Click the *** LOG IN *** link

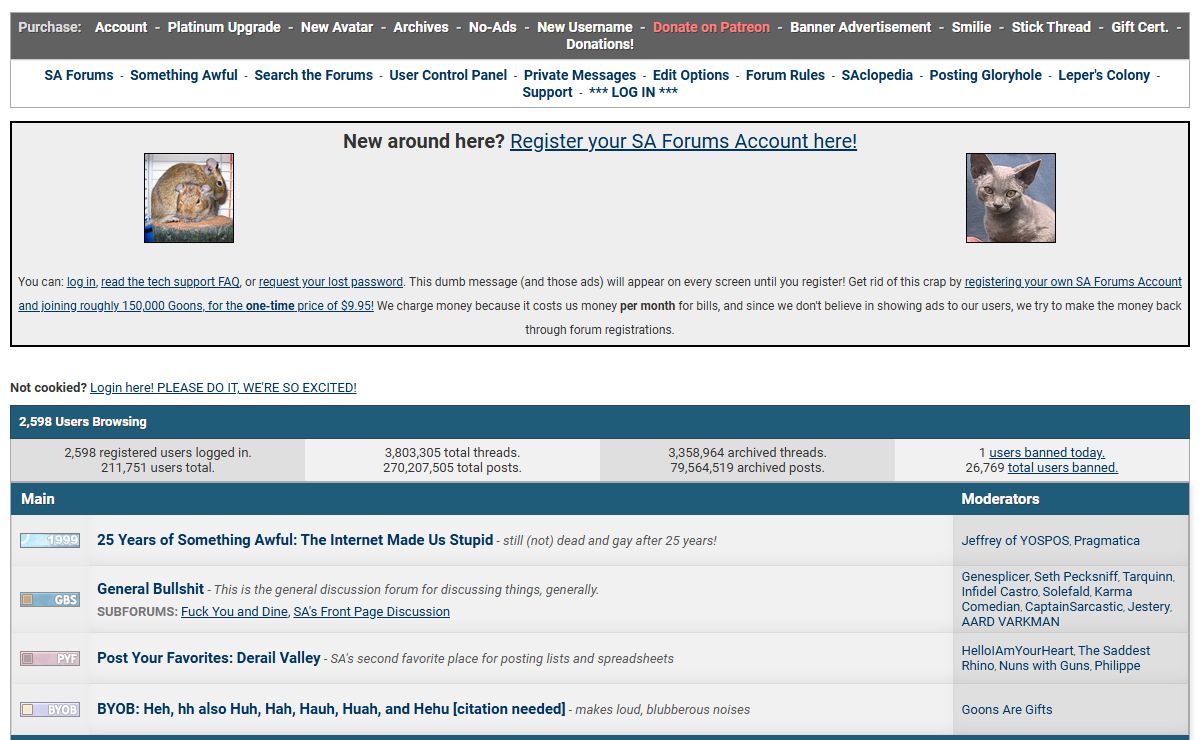tap(633, 92)
